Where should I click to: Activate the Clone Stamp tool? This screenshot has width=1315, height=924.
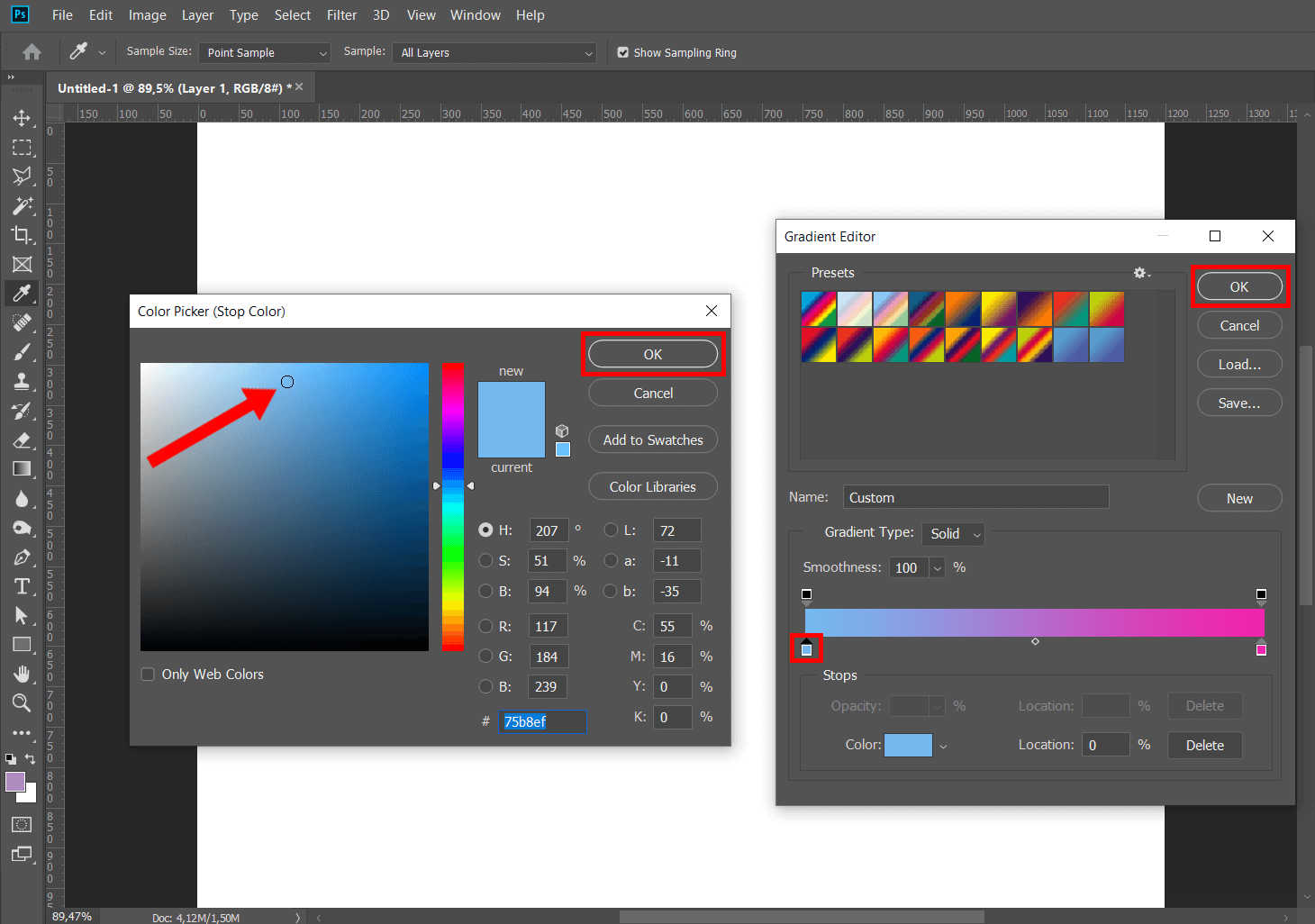tap(23, 381)
